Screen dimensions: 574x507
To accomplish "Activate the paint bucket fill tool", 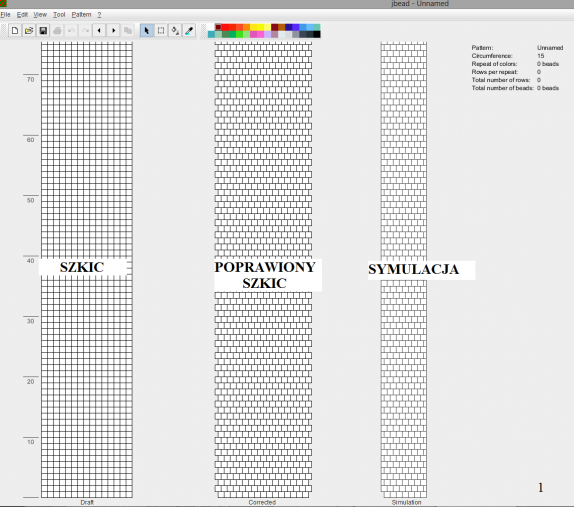I will (175, 30).
